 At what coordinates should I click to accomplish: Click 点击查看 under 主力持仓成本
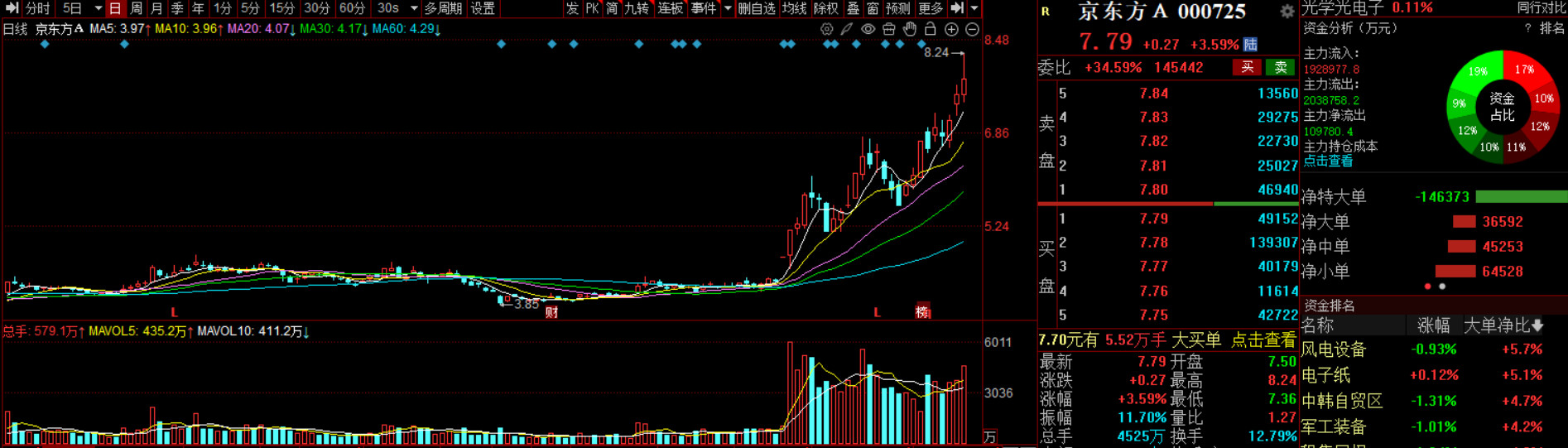(1328, 161)
